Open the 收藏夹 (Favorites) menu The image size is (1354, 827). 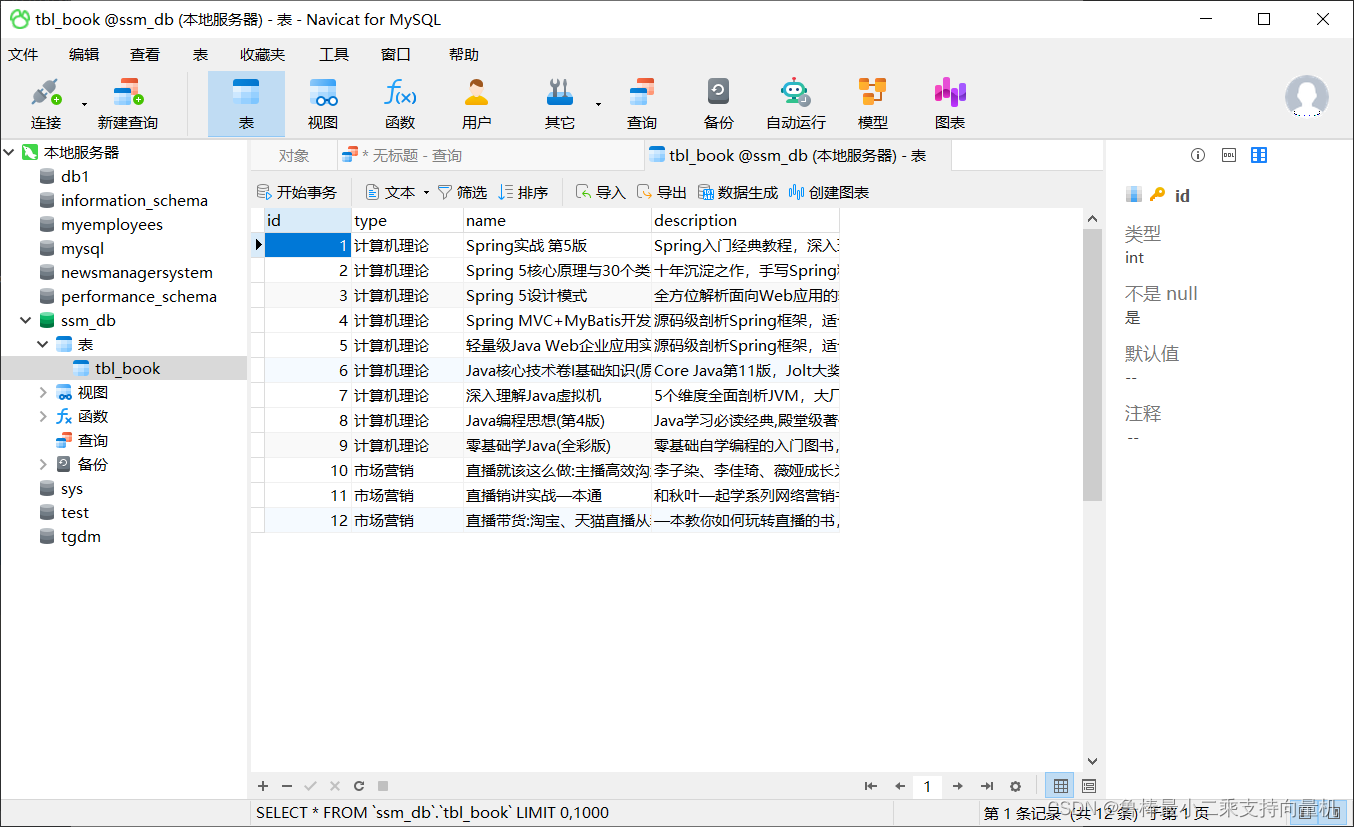pos(262,55)
